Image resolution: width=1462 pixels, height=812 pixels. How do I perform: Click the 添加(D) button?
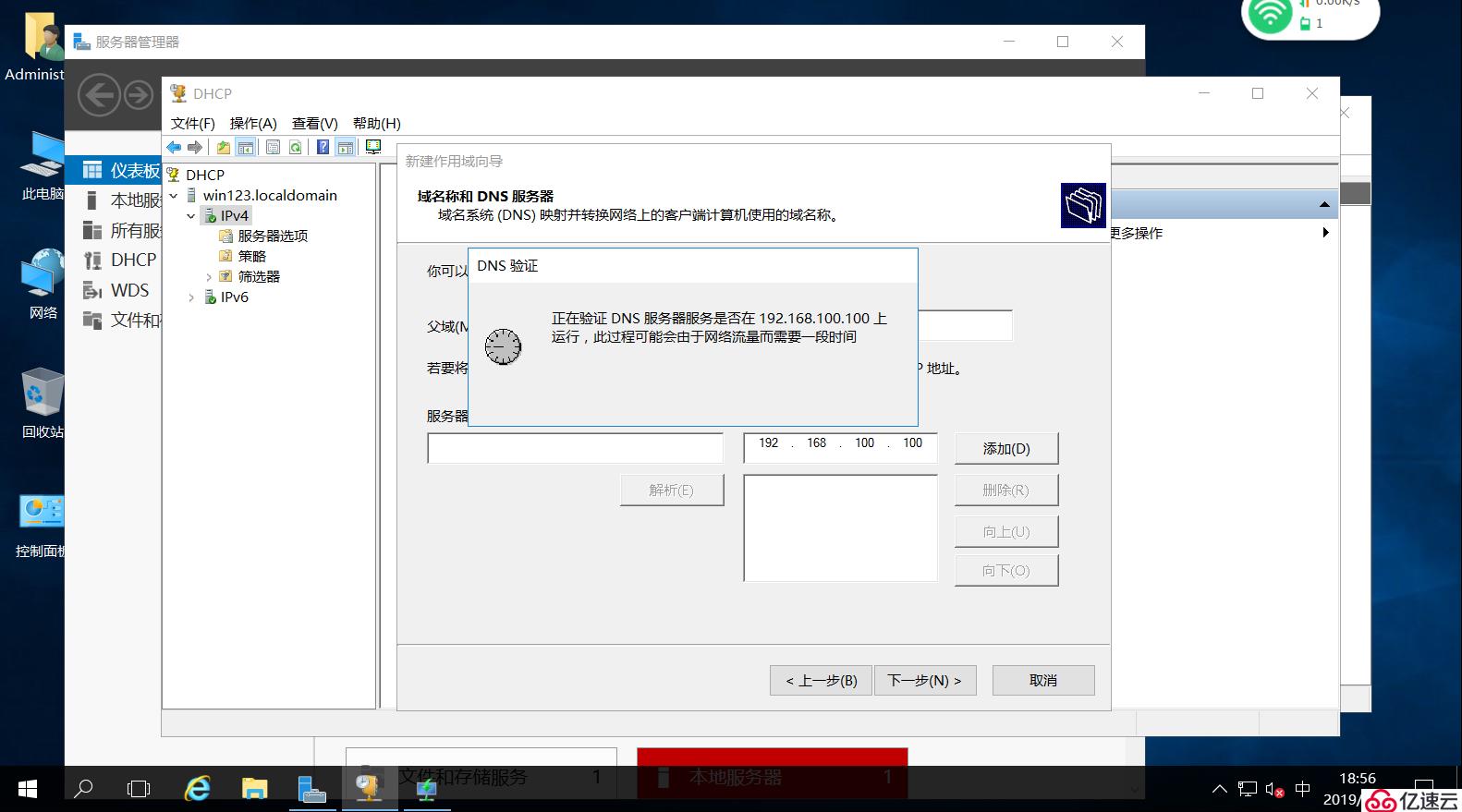[x=1006, y=448]
